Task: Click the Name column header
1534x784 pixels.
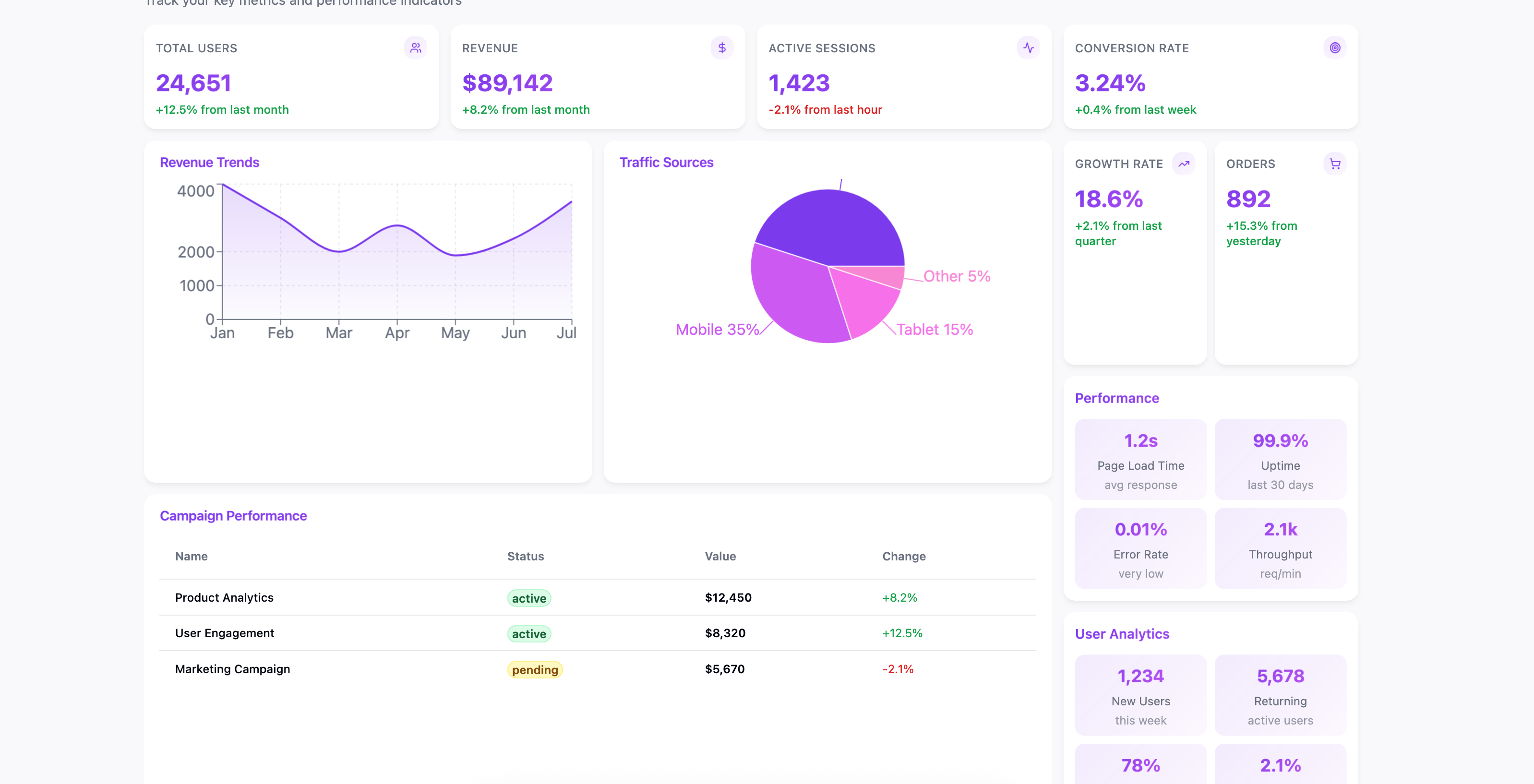Action: click(x=191, y=556)
